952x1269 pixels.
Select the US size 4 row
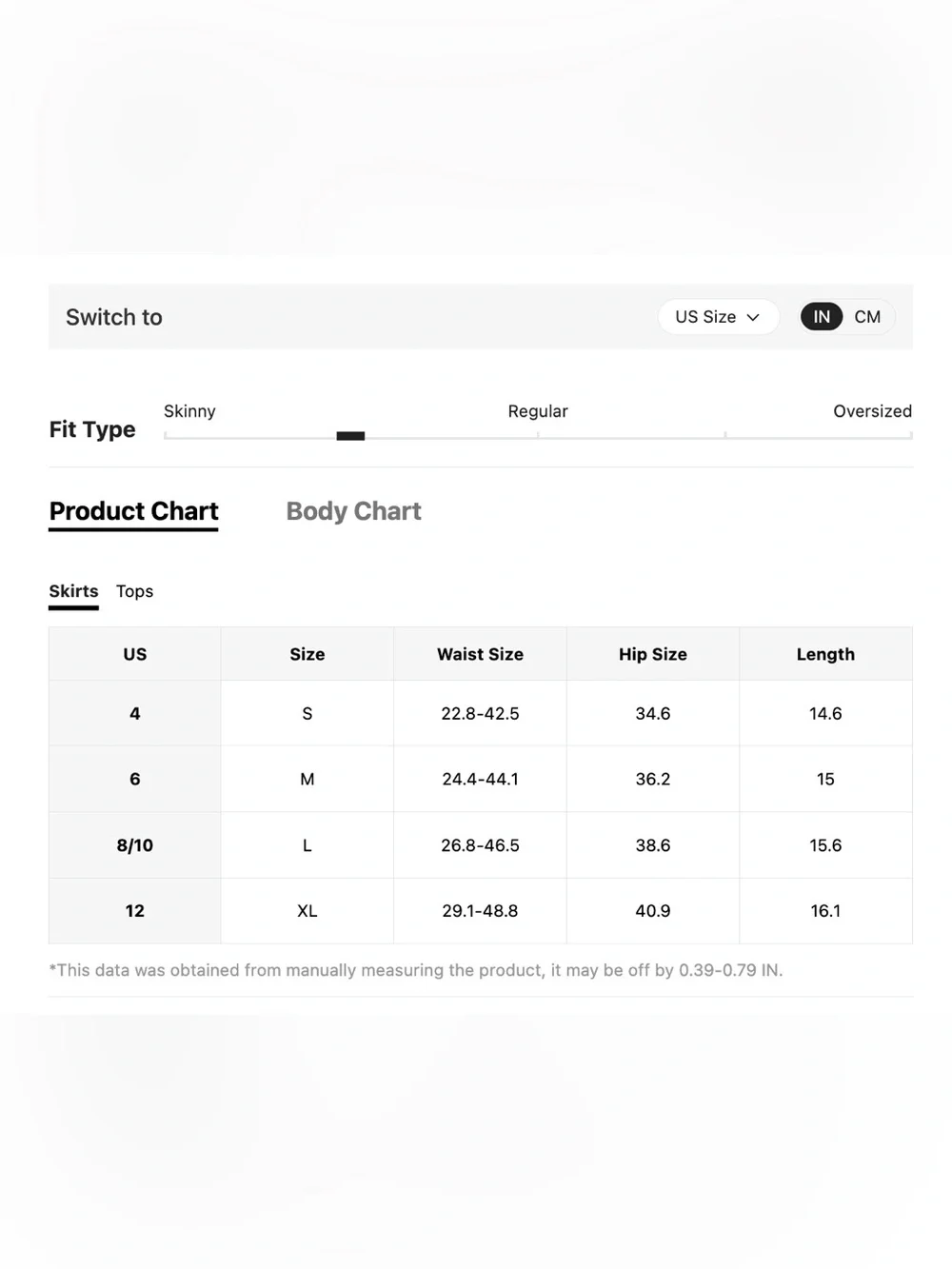click(x=481, y=713)
